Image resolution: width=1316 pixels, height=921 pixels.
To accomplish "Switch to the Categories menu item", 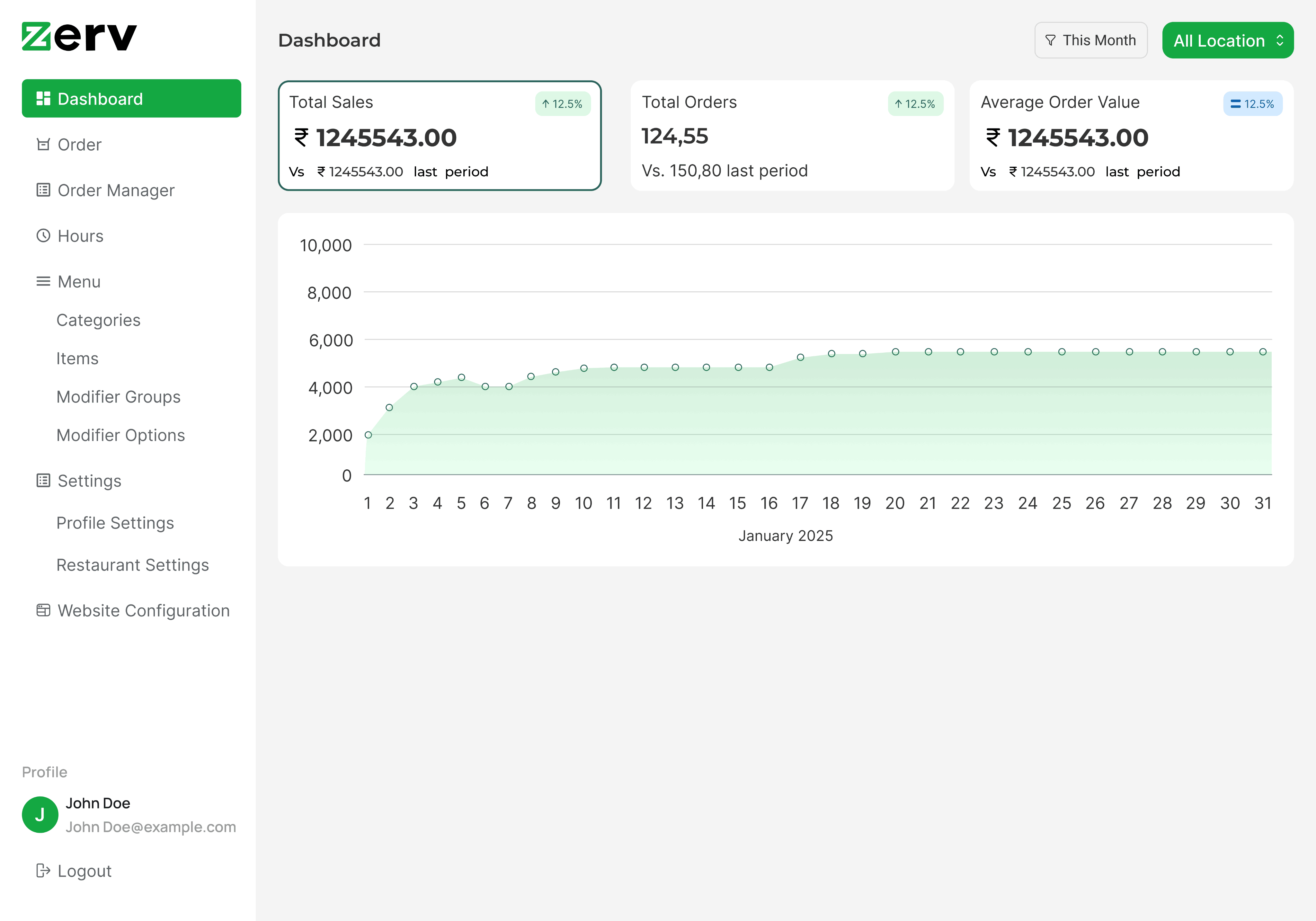I will (x=98, y=320).
